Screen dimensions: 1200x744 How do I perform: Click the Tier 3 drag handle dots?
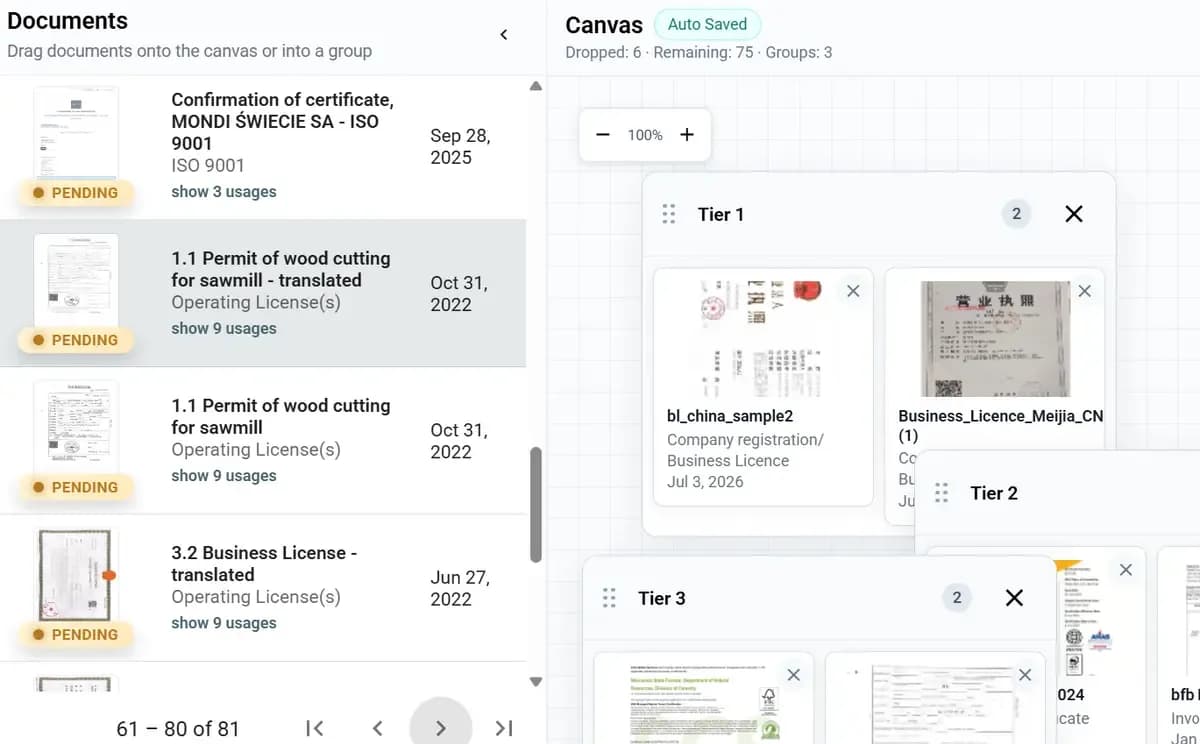(609, 598)
